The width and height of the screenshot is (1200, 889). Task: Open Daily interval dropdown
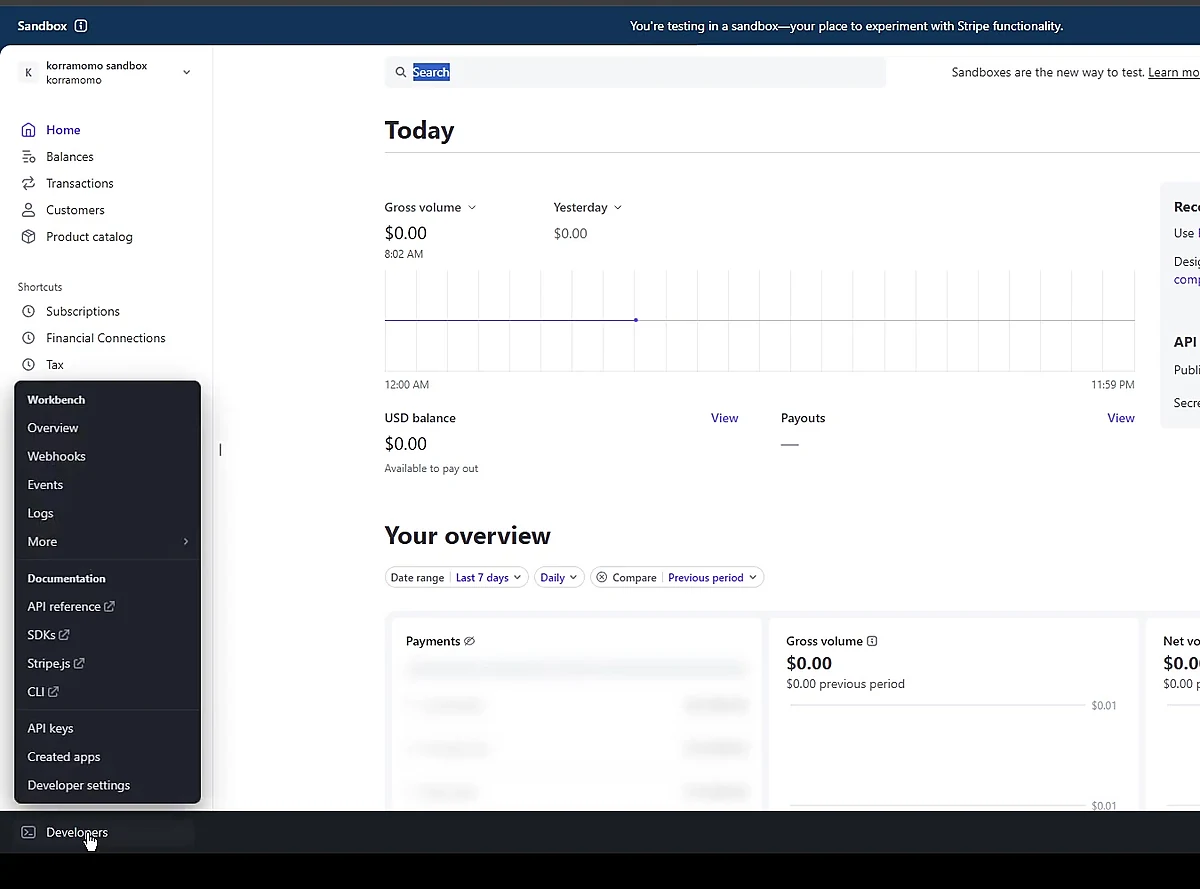559,577
